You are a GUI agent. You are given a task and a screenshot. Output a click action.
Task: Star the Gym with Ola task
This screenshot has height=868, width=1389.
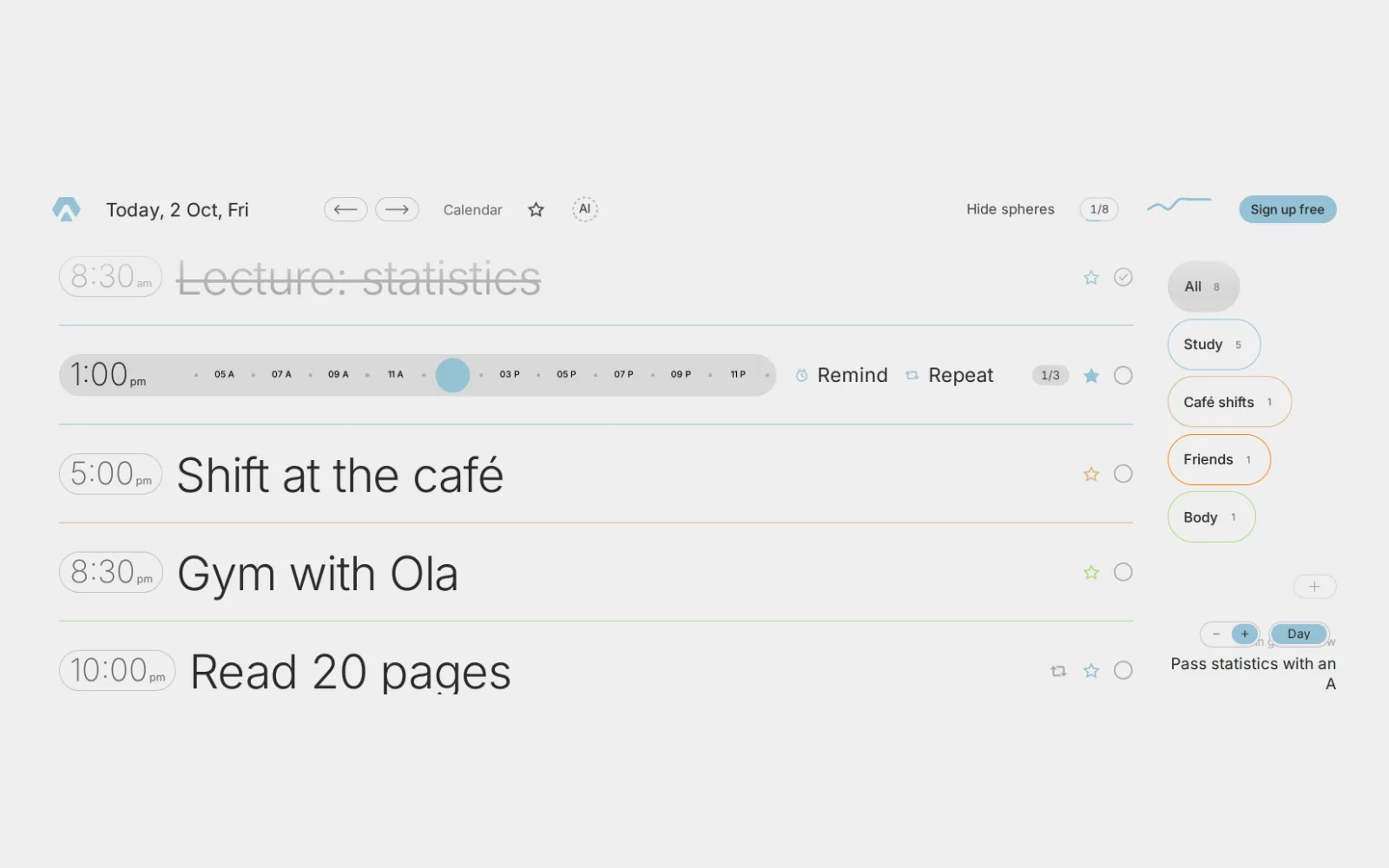1091,572
